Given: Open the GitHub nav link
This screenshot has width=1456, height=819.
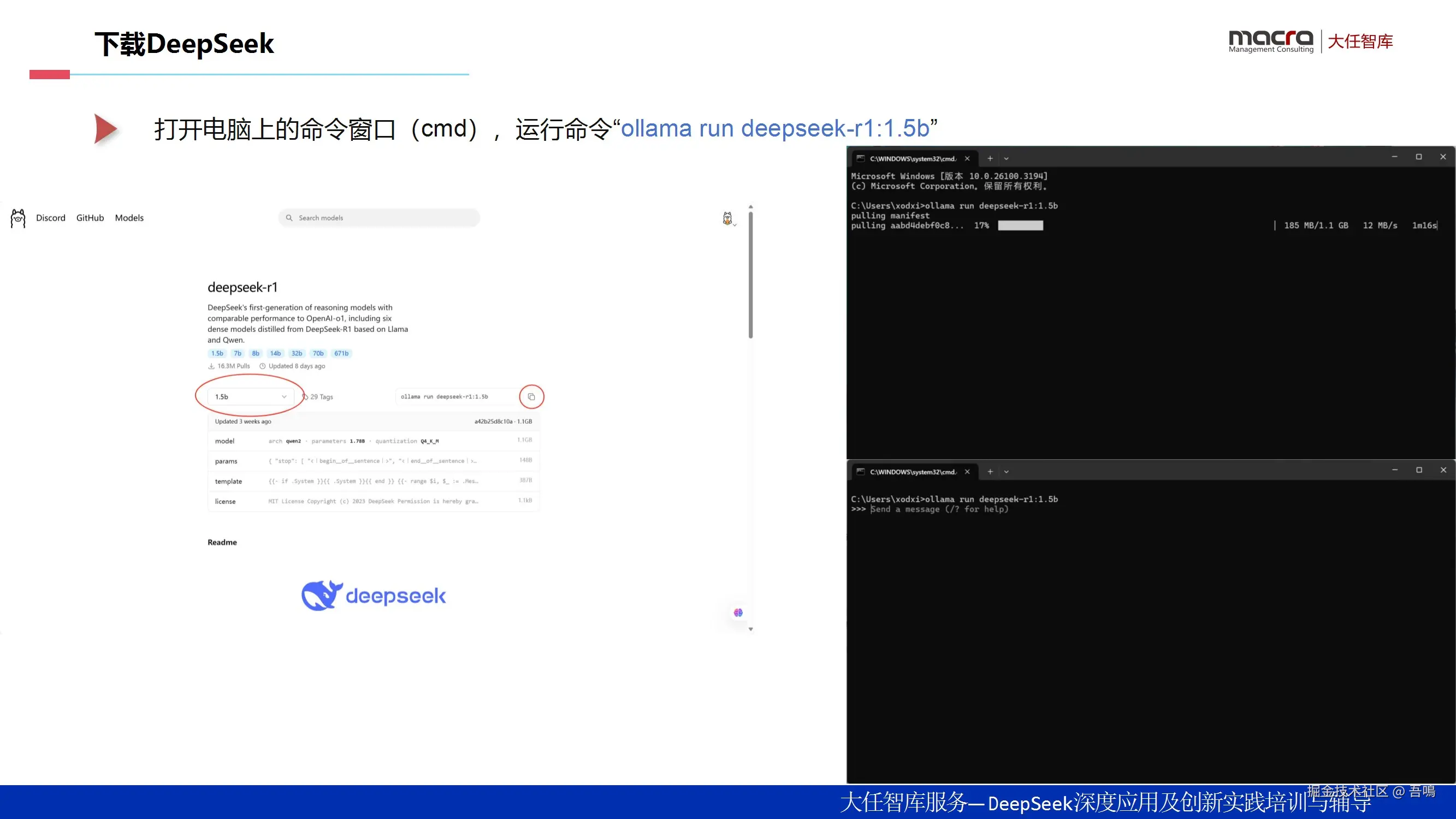Looking at the screenshot, I should pyautogui.click(x=90, y=218).
